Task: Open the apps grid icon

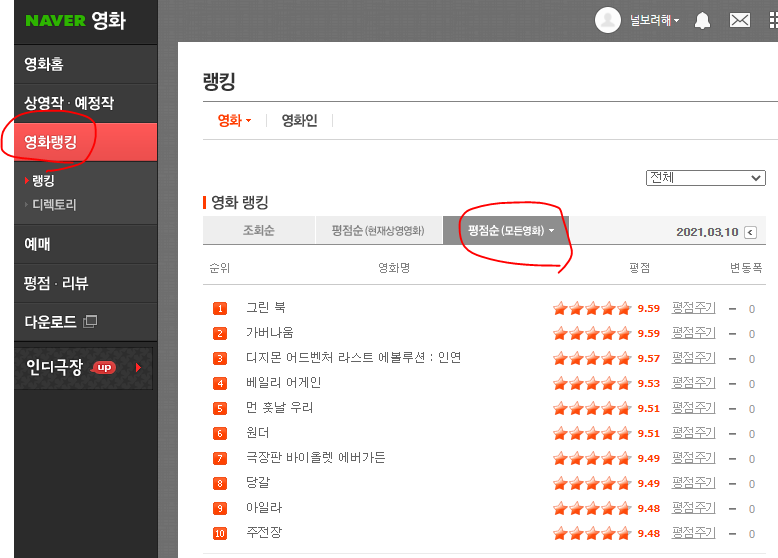Action: coord(774,20)
